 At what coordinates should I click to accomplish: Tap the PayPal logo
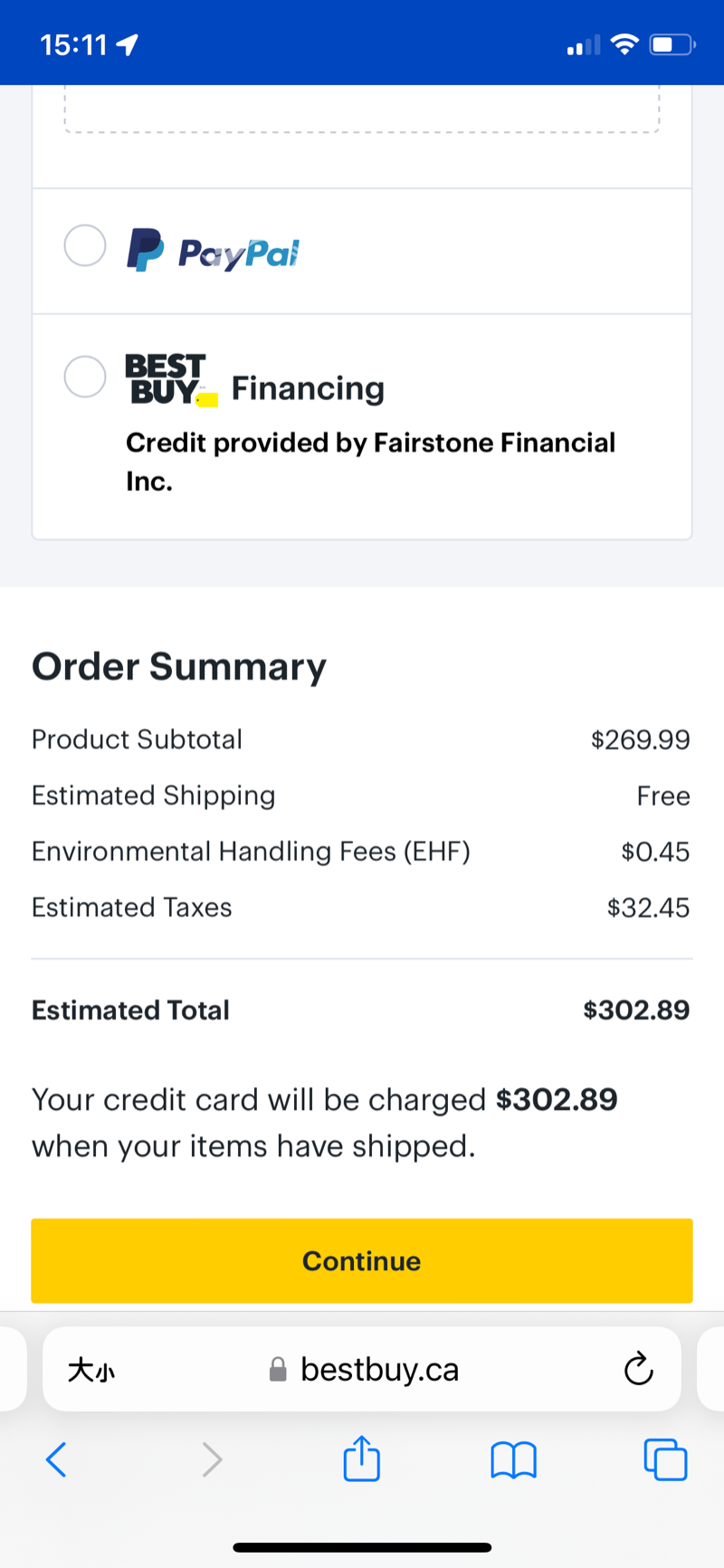214,251
